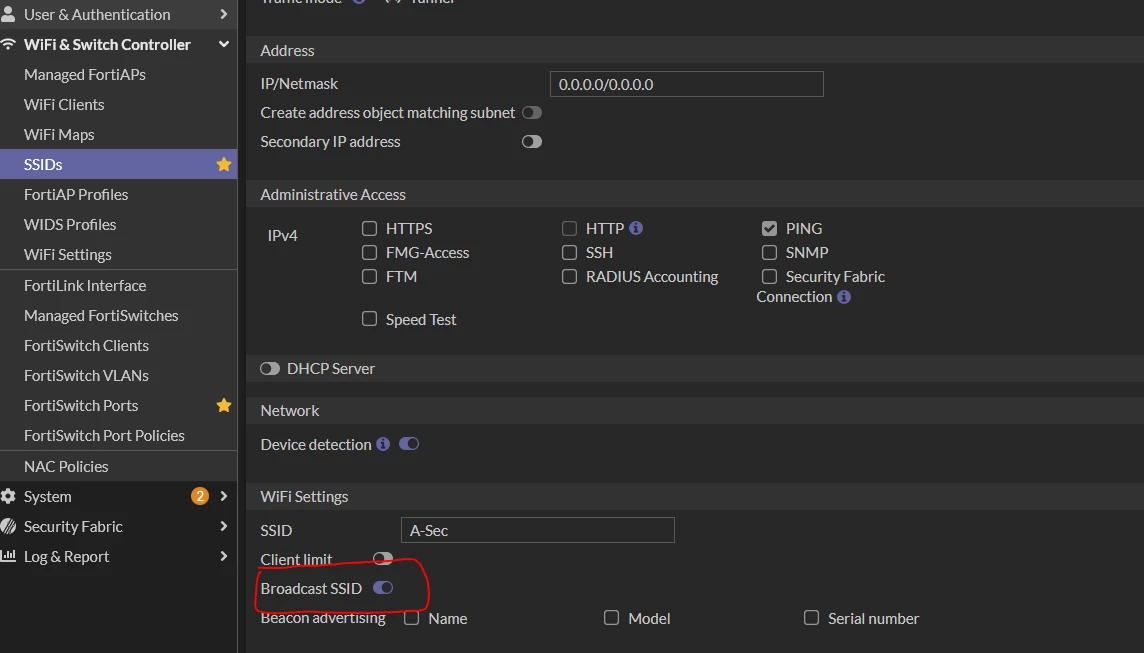The image size is (1144, 653).
Task: Check the SSH checkbox
Action: coord(570,252)
